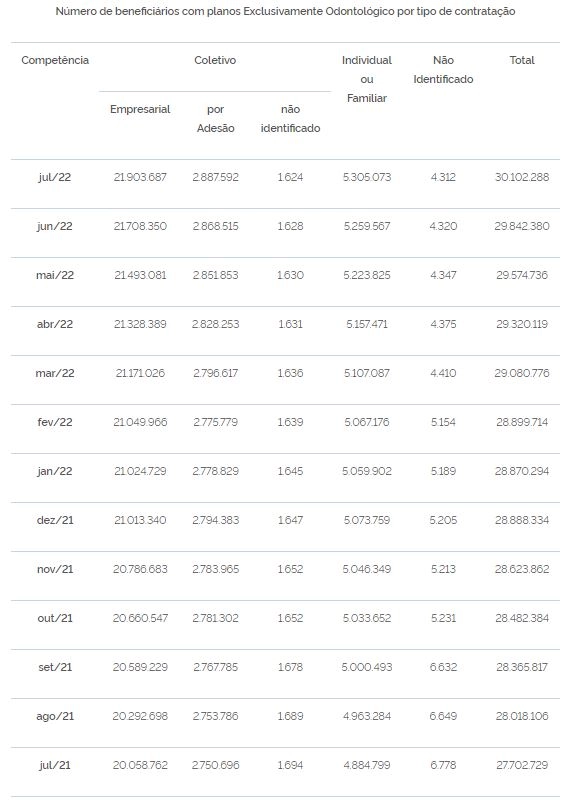Screen dimensions: 570x801
Task: Select the Coletivo group header
Action: point(215,60)
